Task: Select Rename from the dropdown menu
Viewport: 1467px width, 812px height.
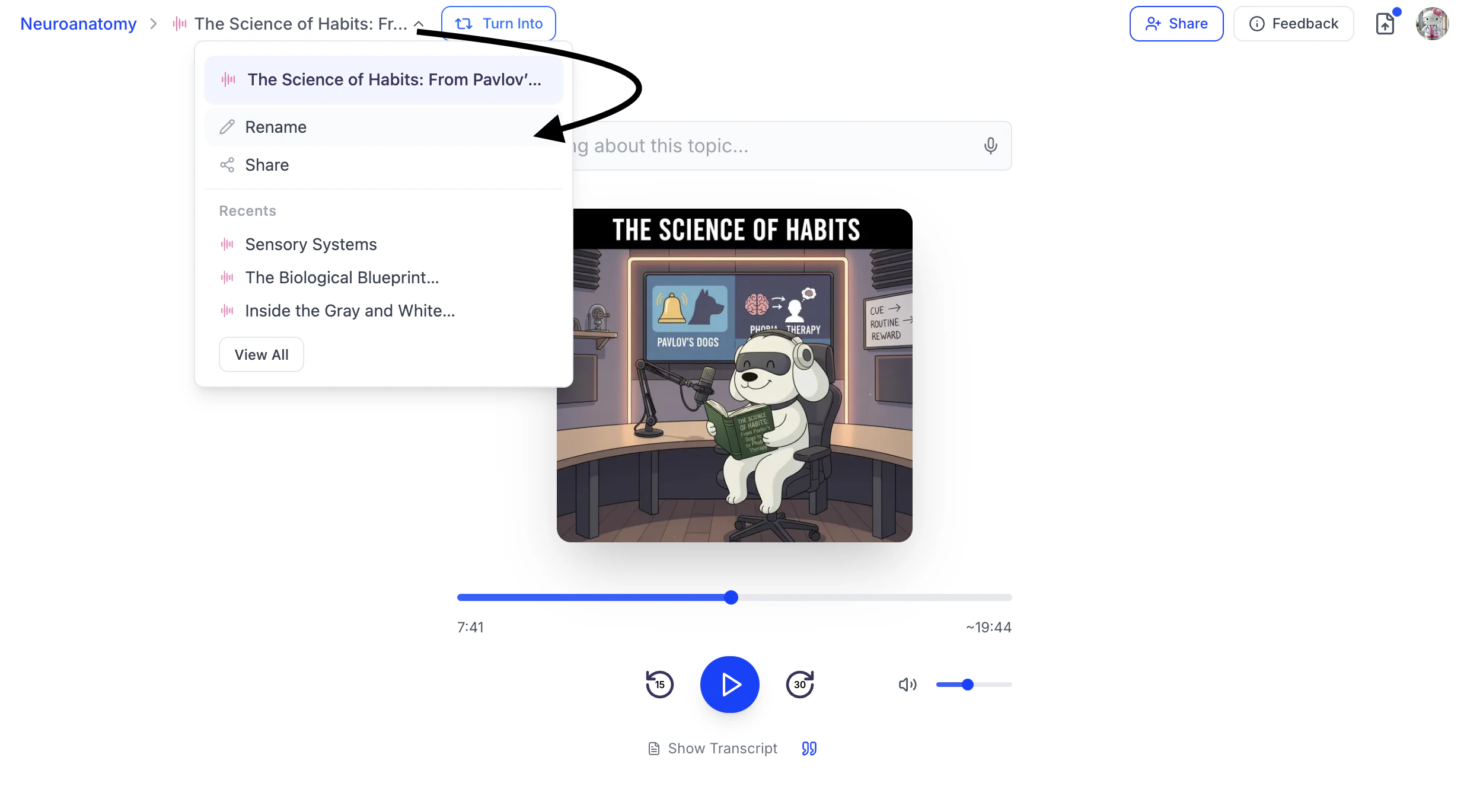Action: click(276, 127)
